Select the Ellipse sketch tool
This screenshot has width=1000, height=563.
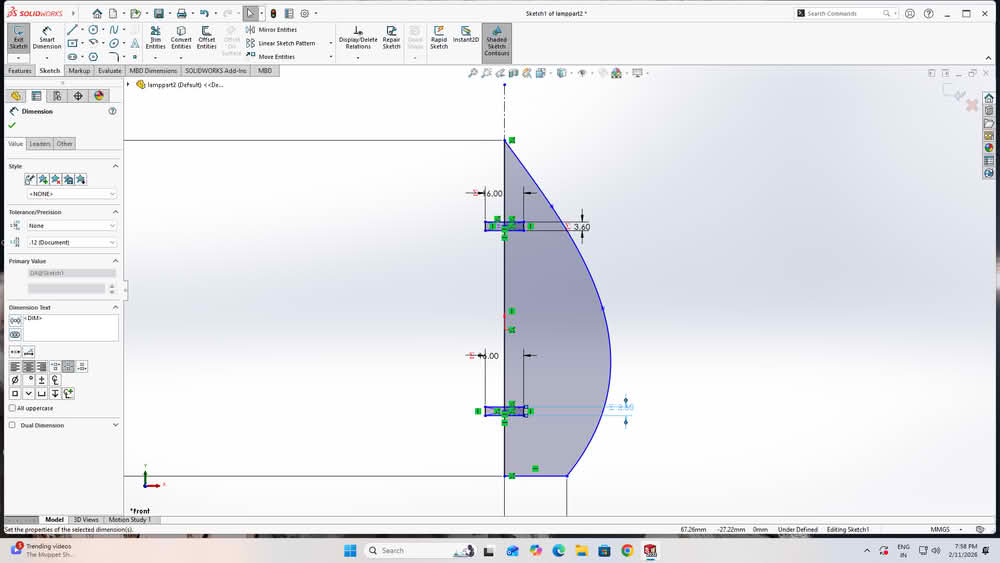[114, 43]
